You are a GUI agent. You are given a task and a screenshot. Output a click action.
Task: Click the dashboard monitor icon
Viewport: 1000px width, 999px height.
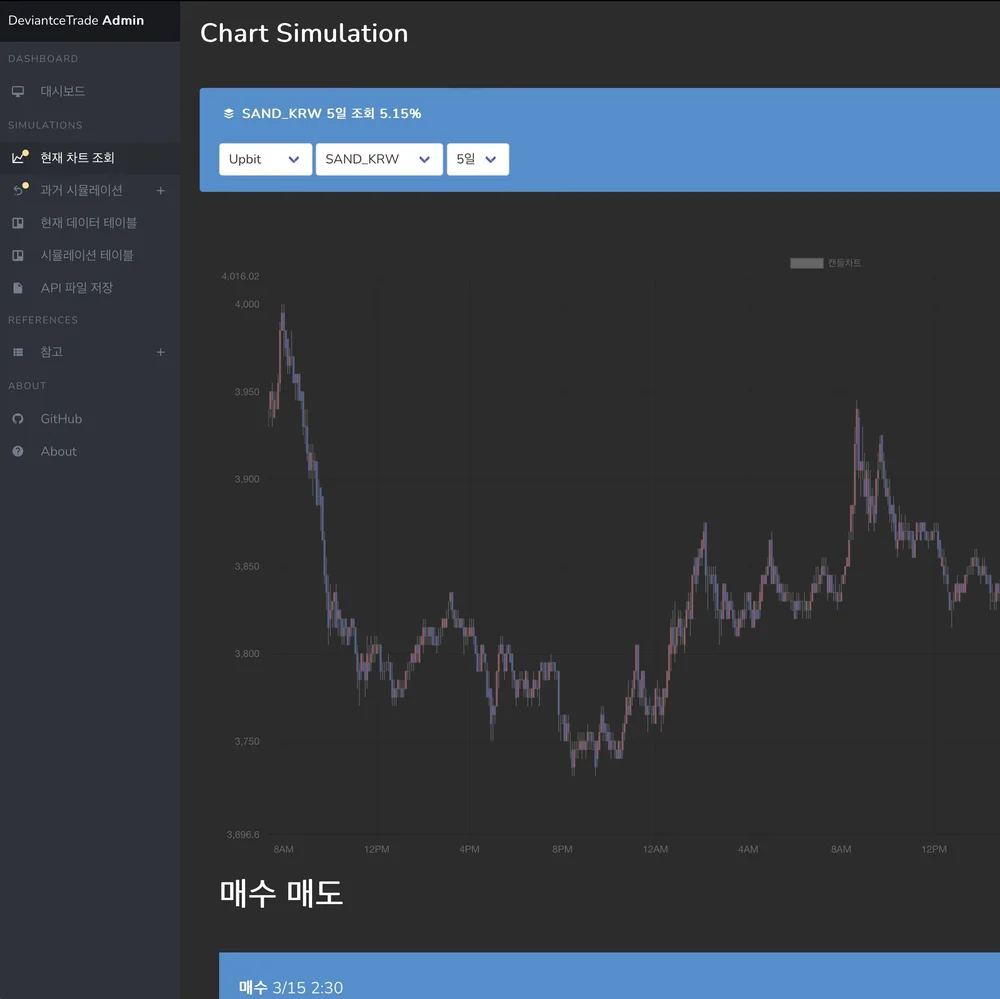click(x=18, y=91)
